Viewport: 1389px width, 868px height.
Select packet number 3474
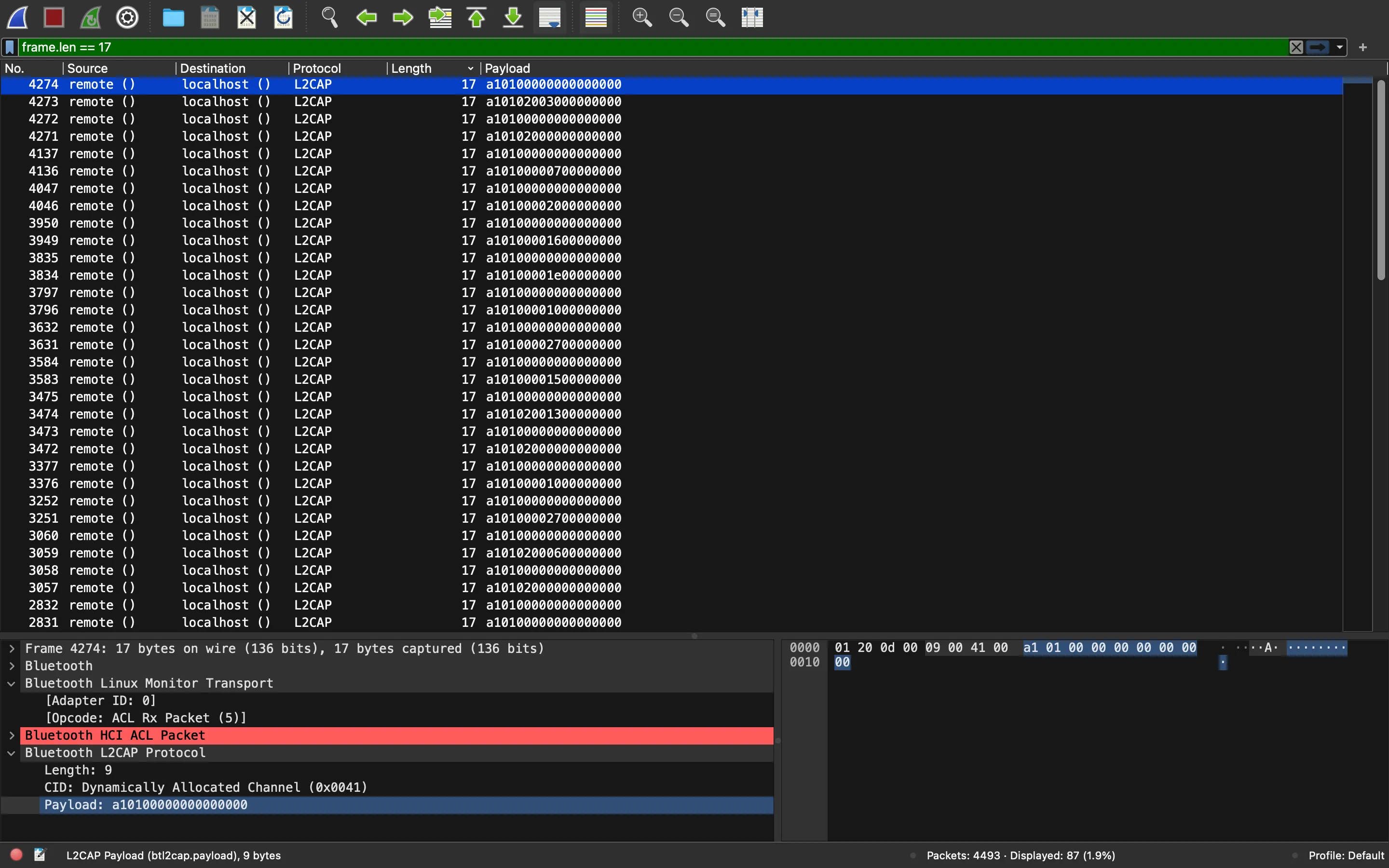[671, 414]
